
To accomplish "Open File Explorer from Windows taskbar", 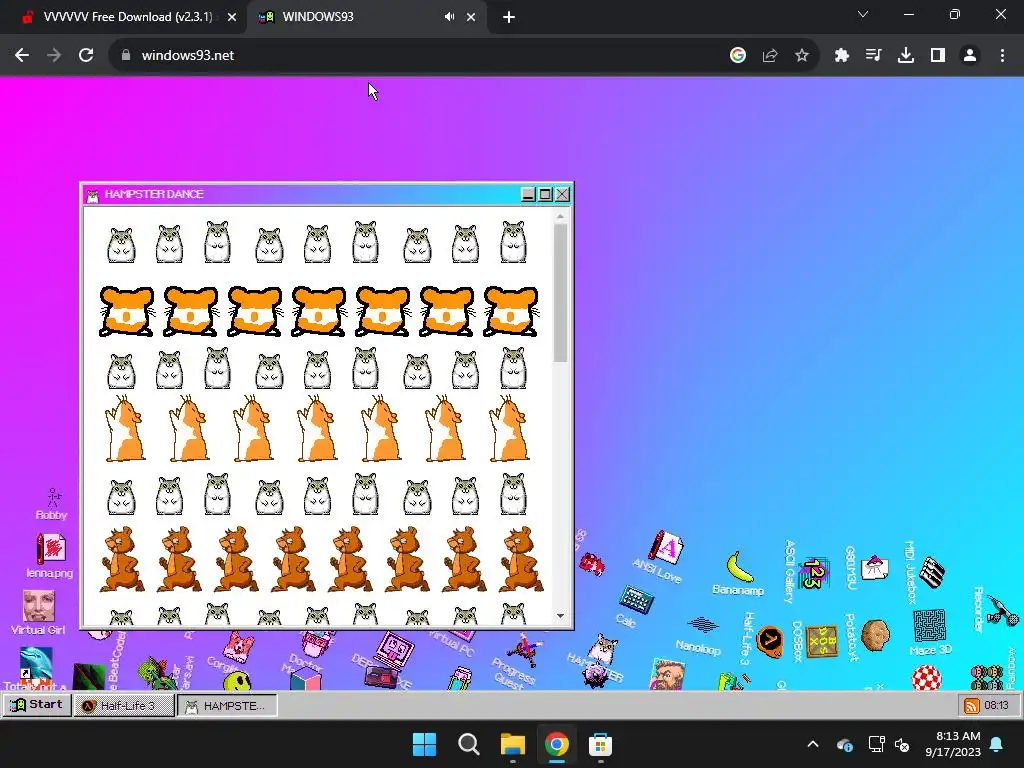I will coord(513,744).
